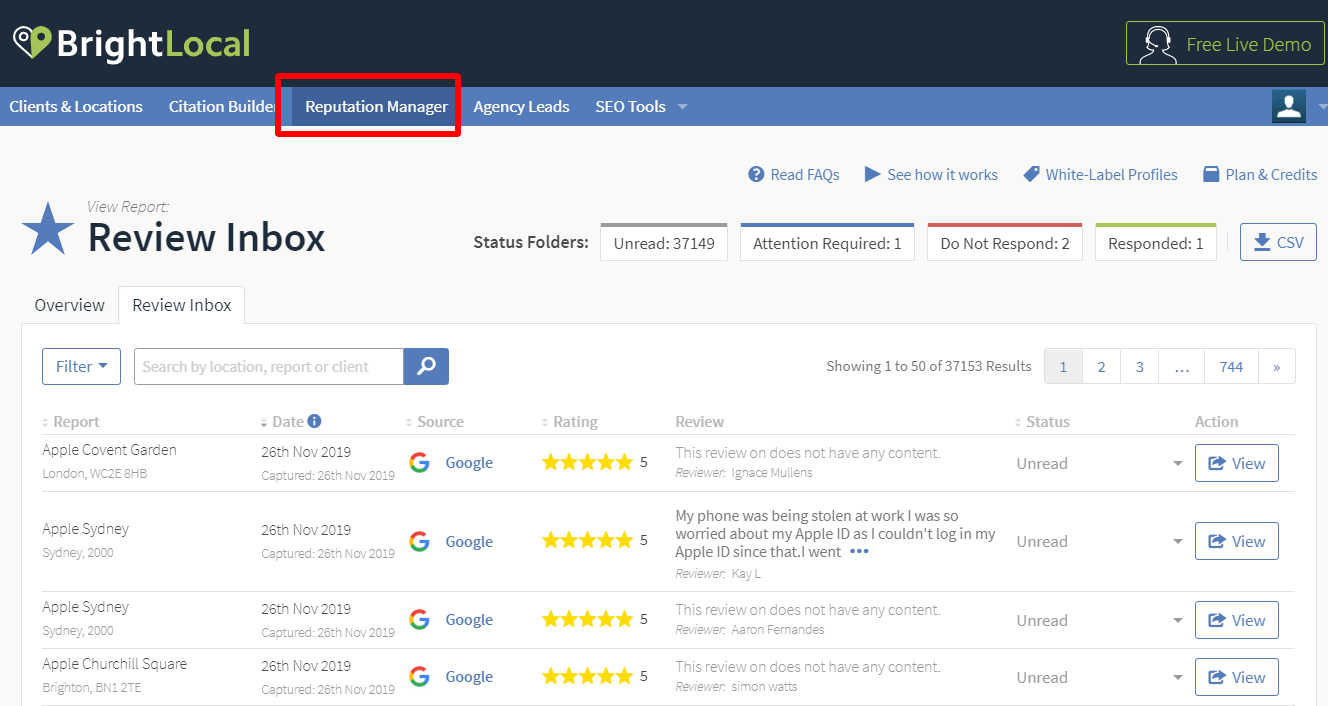Open the Citation Builder menu item

point(222,106)
